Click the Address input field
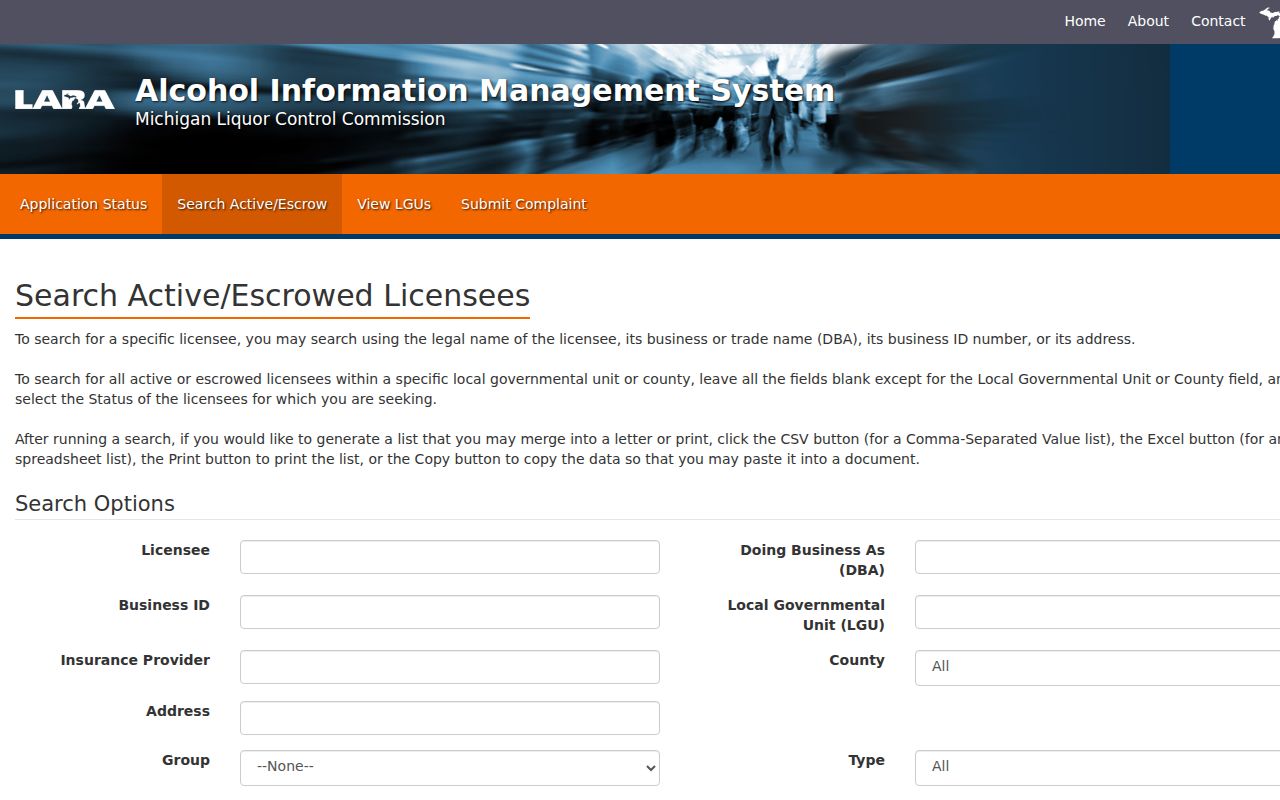This screenshot has width=1280, height=800. click(450, 718)
